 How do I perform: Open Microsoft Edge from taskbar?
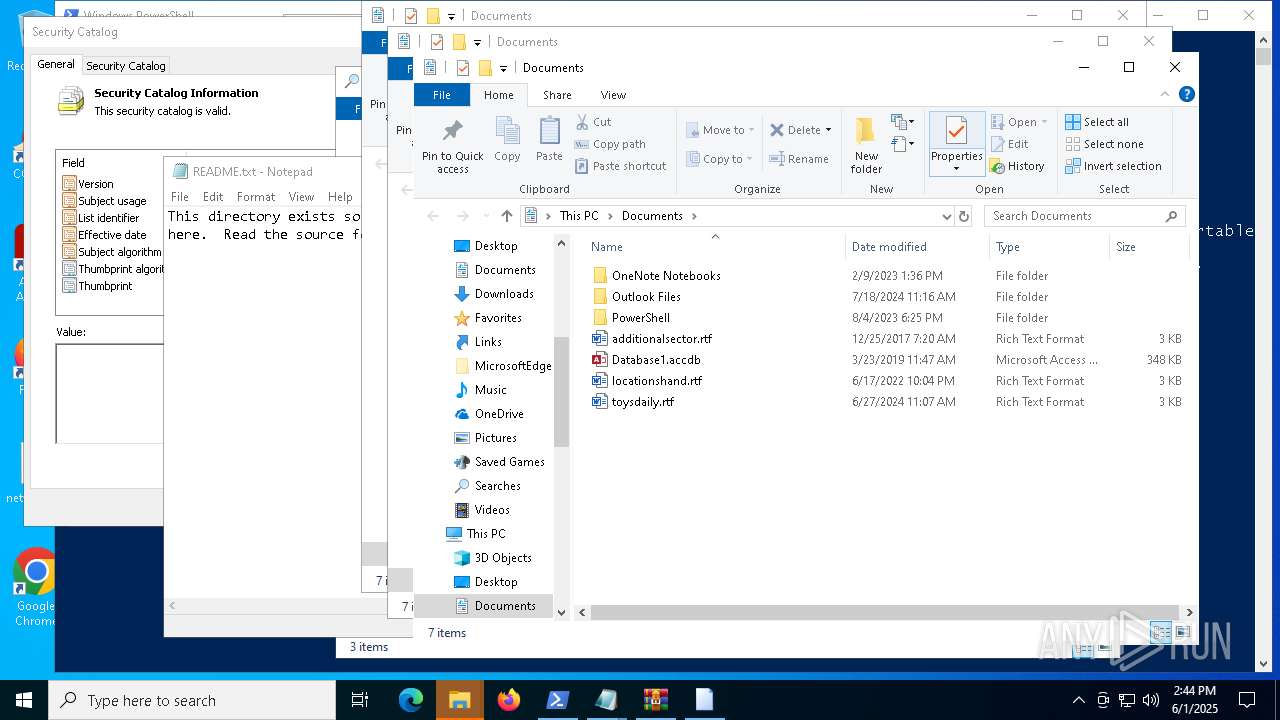click(x=411, y=700)
